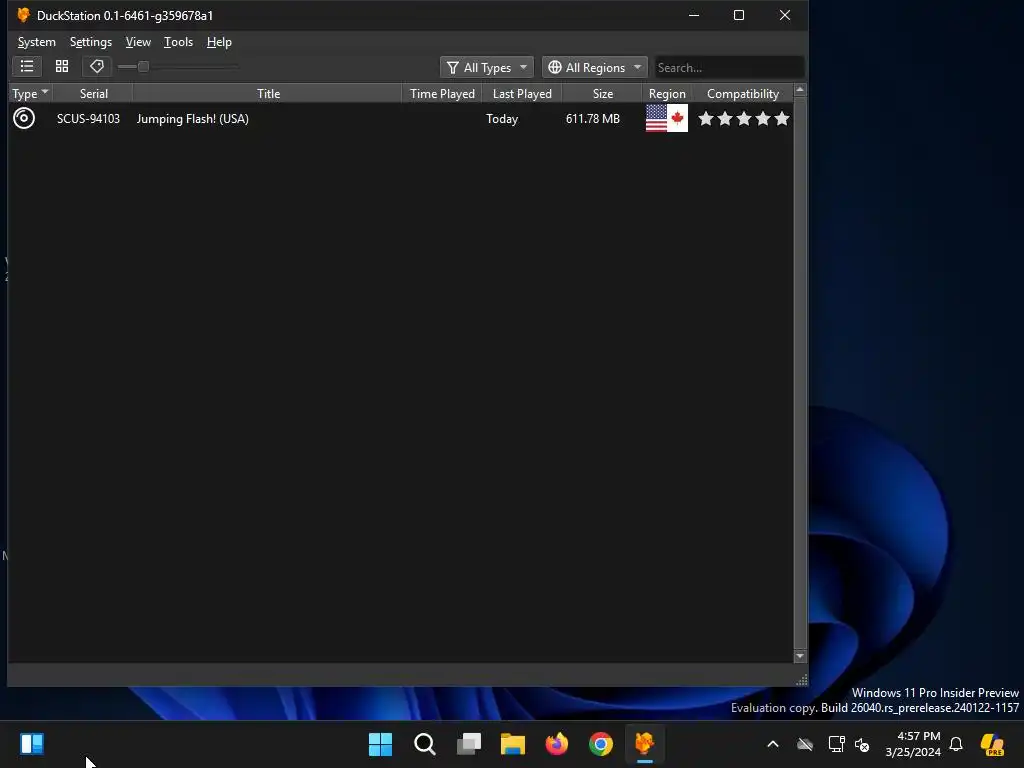Open the clock showing 4:57 PM
The height and width of the screenshot is (768, 1024).
(x=913, y=744)
